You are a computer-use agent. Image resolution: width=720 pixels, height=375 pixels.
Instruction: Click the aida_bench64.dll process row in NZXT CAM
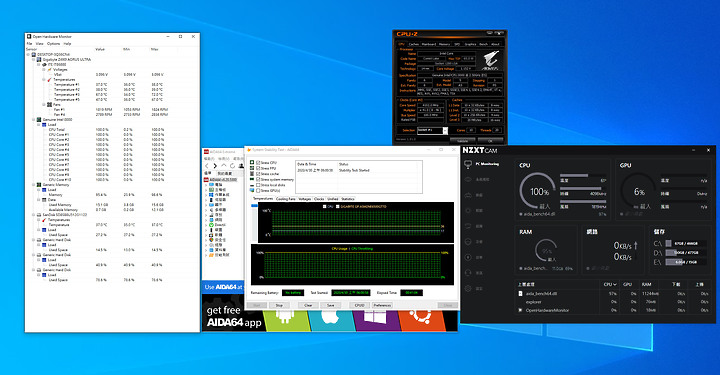[x=613, y=293]
